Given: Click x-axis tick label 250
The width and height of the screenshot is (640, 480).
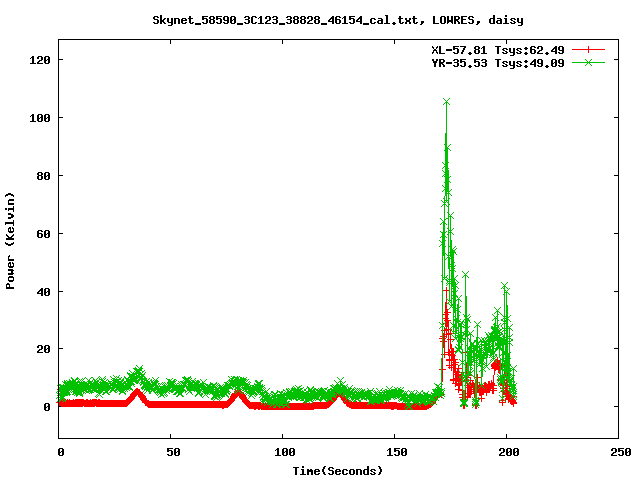Looking at the screenshot, I should pos(621,452).
